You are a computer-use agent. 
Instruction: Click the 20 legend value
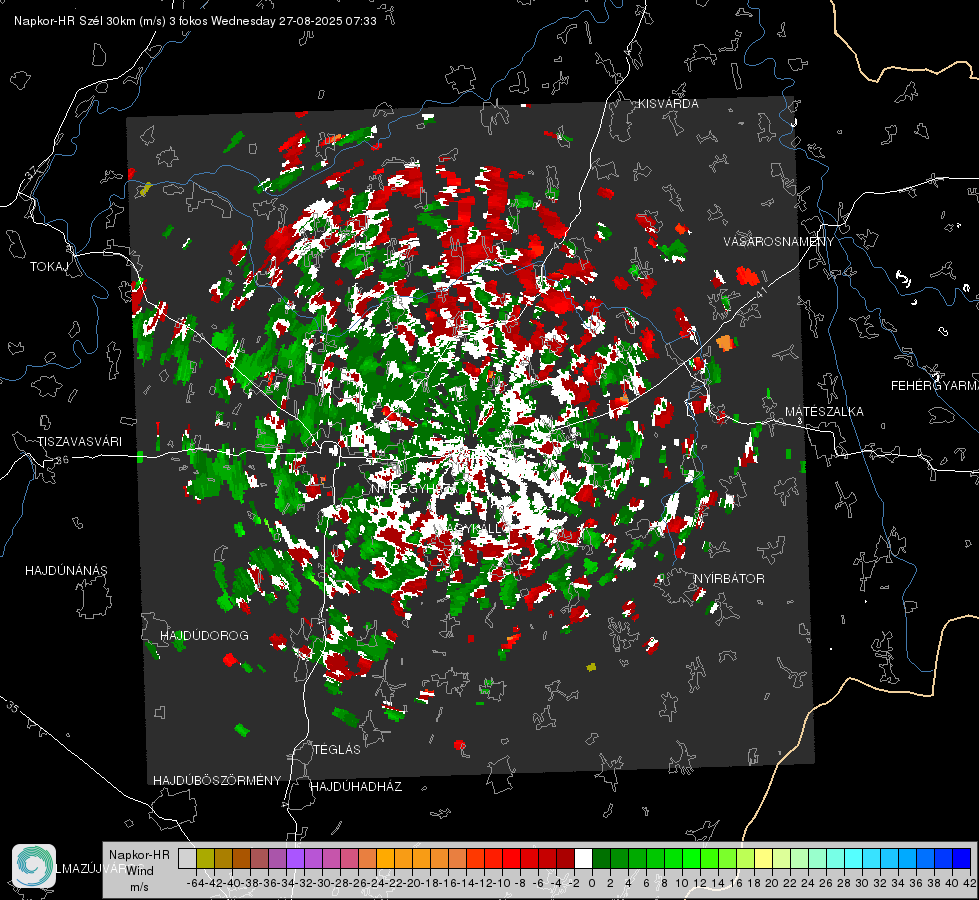(x=772, y=883)
